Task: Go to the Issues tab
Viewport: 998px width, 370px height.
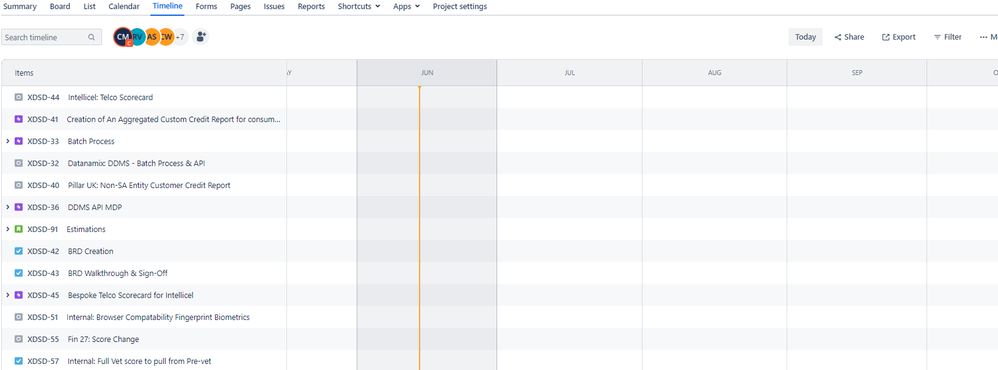Action: [274, 6]
